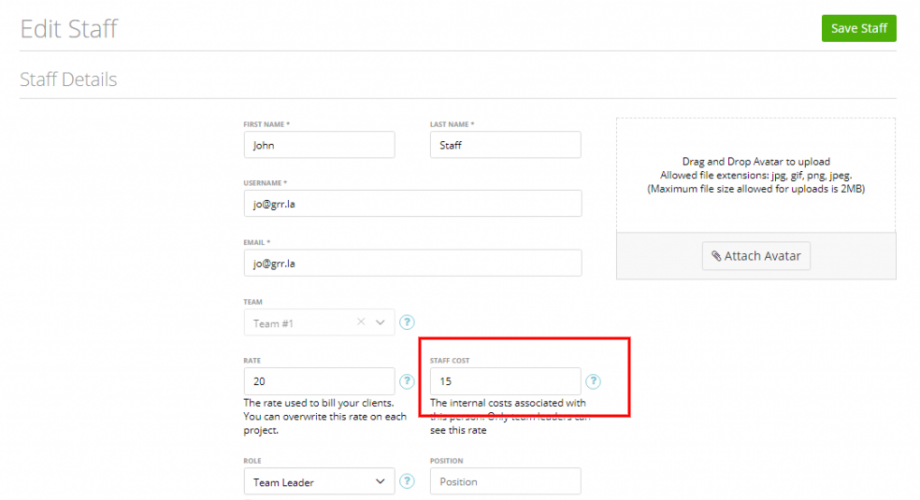Focus the Last Name field with Staff

505,145
